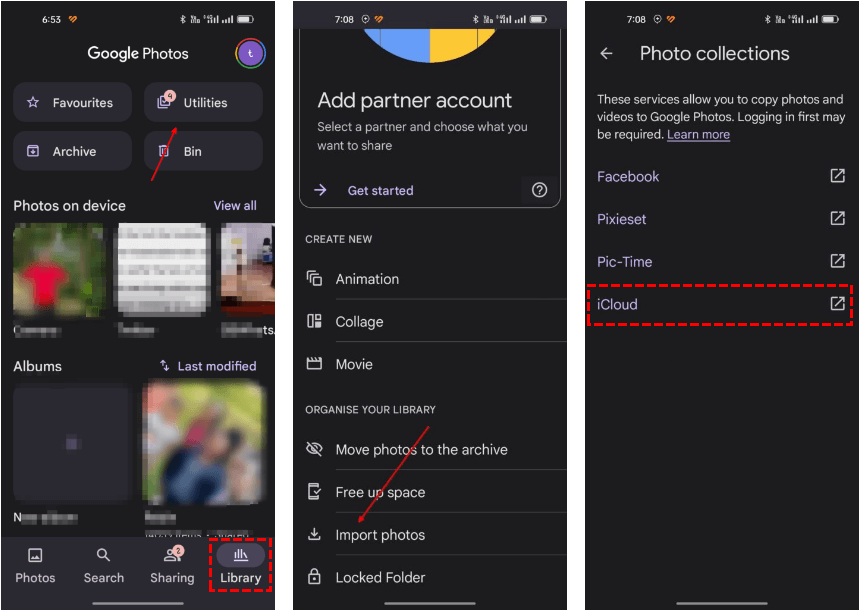
Task: Open the Favourites button
Action: (72, 103)
